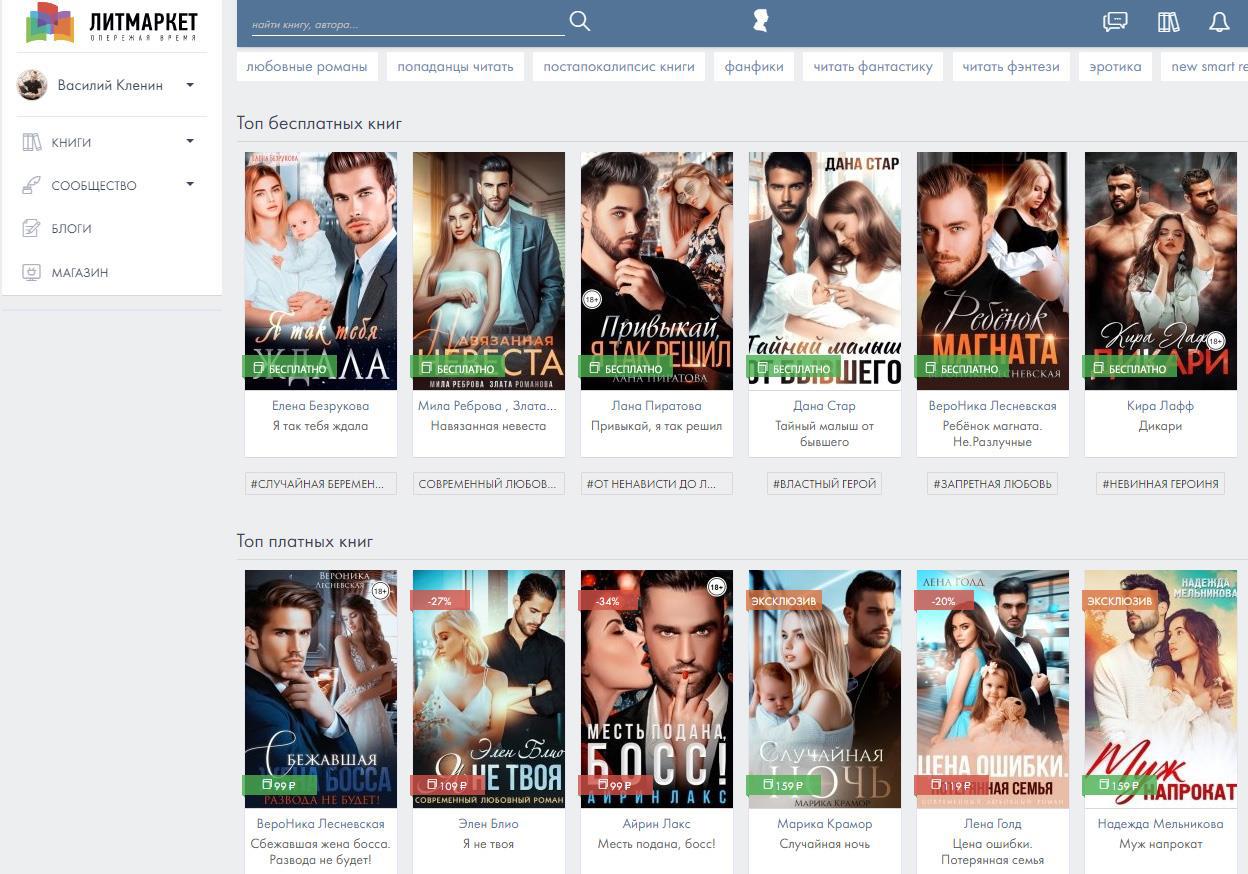Click the Василий Кленин user avatar
Screen dimensions: 1248x874
(32, 85)
